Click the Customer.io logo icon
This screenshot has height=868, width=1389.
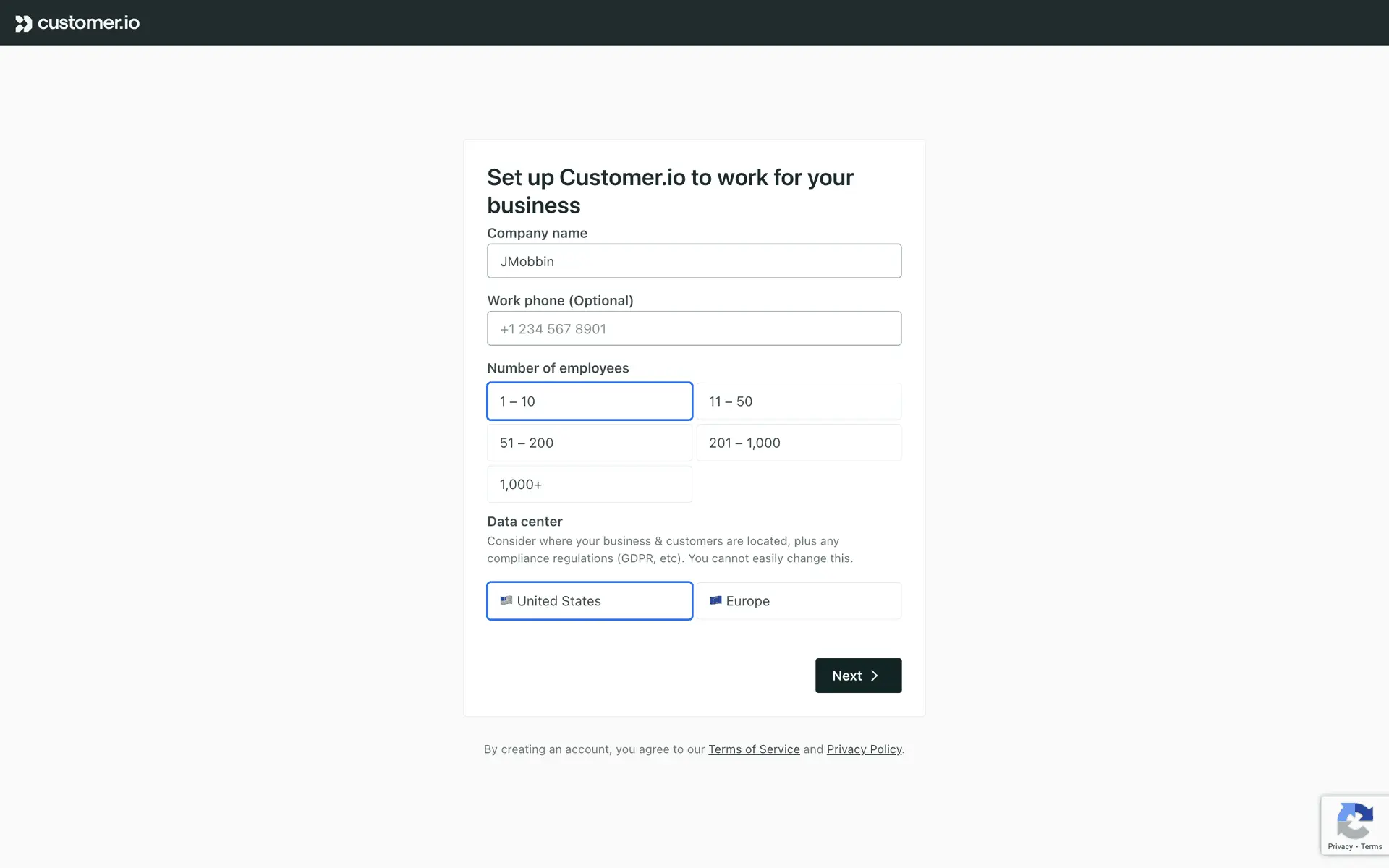coord(24,23)
